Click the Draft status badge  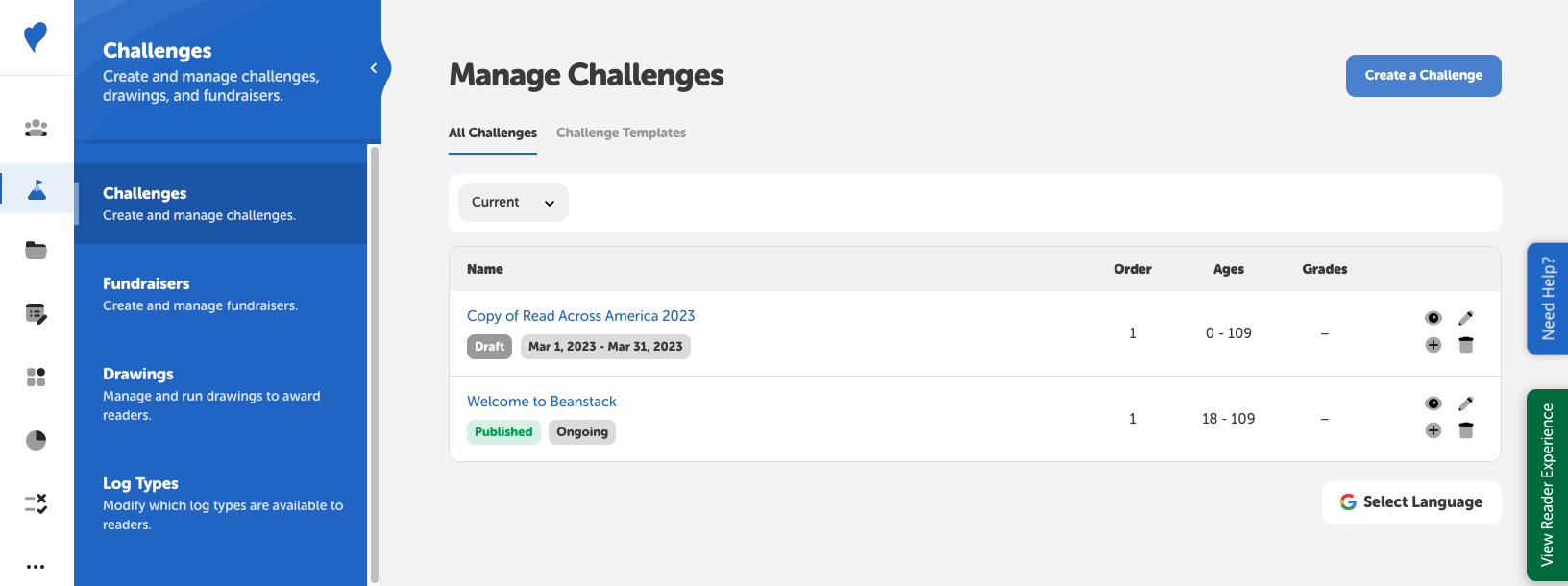click(489, 347)
